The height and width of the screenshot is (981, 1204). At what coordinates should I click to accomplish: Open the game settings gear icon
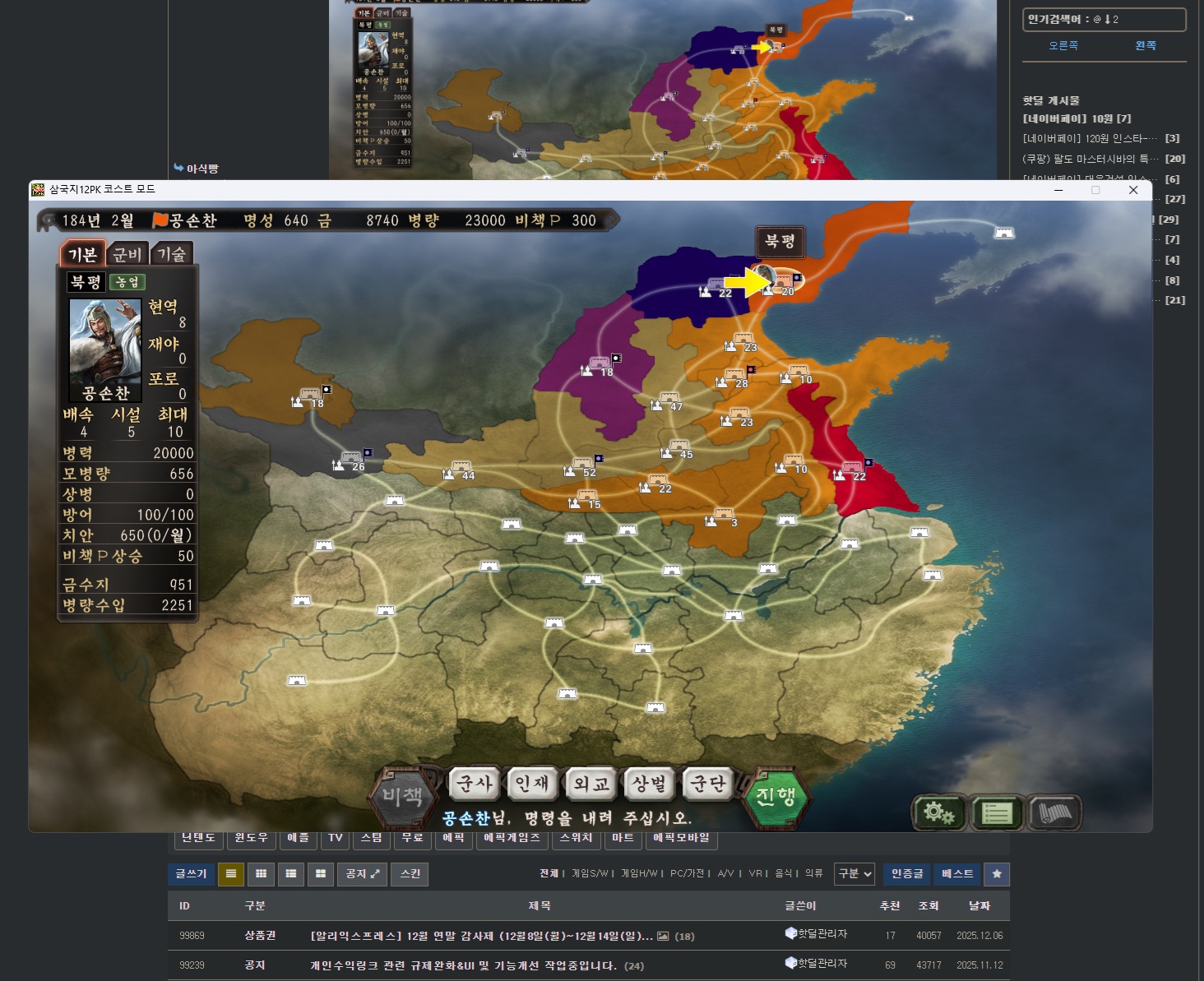939,813
